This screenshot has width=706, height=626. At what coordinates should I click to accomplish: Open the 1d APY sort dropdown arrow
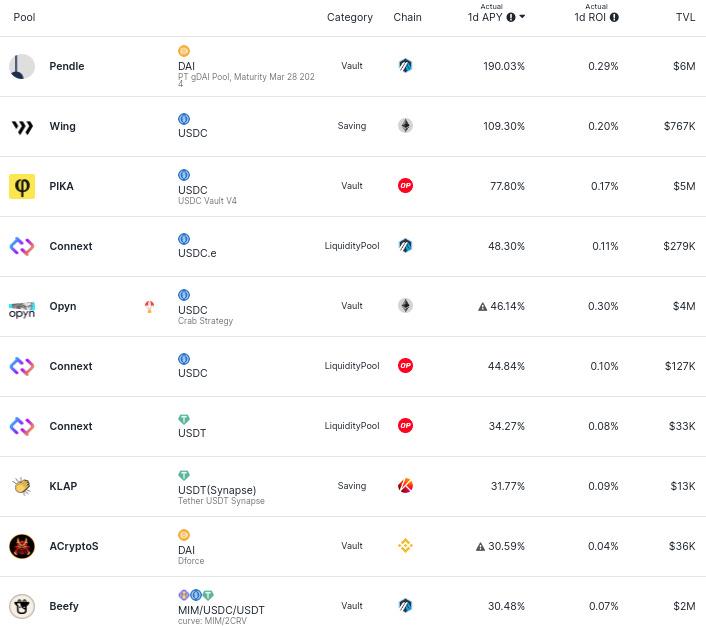522,17
